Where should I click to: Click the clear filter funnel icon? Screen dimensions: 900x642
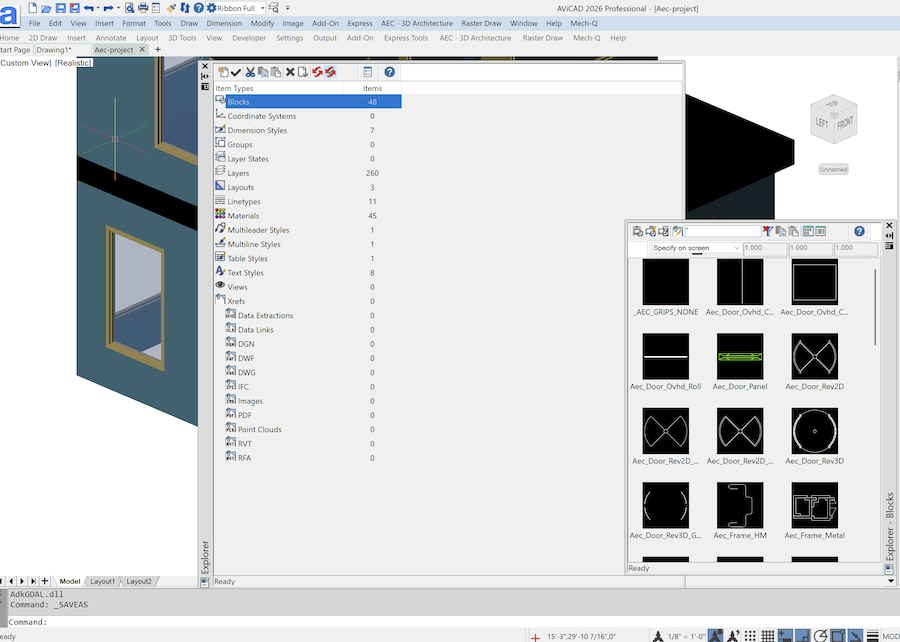(x=768, y=231)
